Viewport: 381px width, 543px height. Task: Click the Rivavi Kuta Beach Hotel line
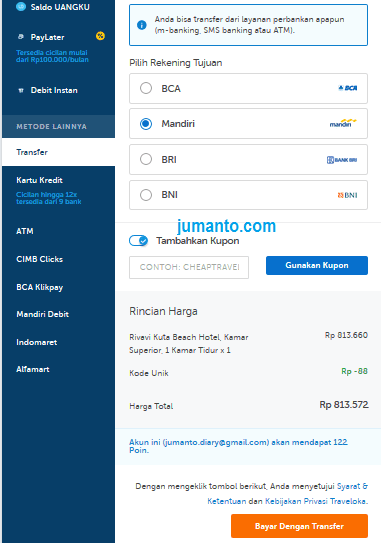click(189, 344)
